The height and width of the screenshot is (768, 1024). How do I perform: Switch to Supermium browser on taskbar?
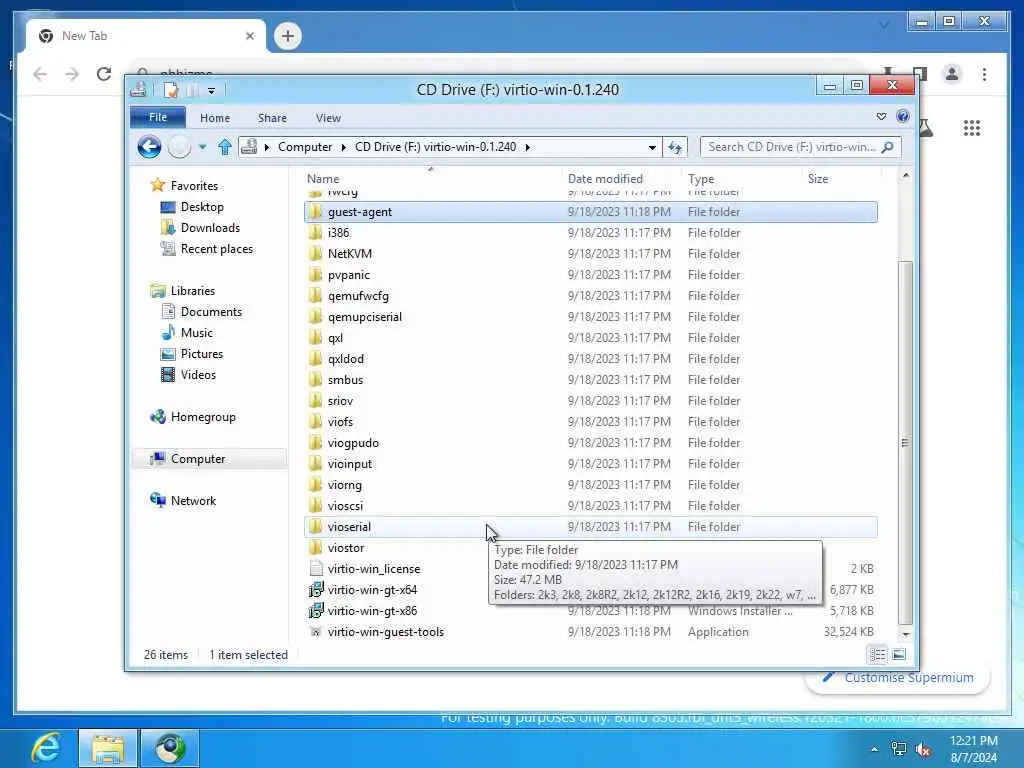pos(170,748)
